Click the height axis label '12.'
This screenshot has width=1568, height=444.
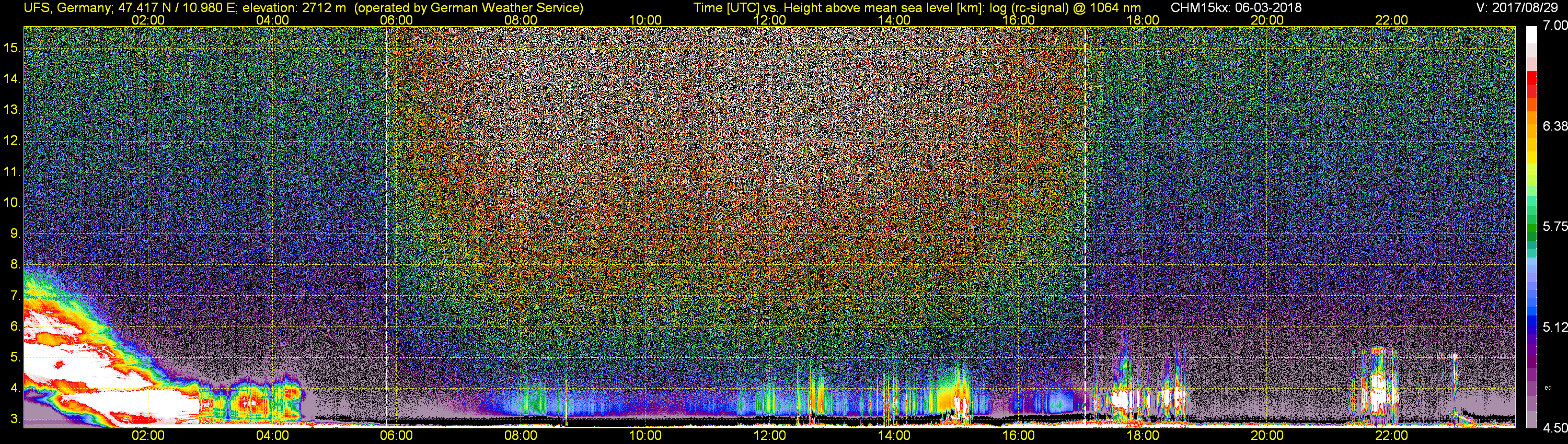12,141
